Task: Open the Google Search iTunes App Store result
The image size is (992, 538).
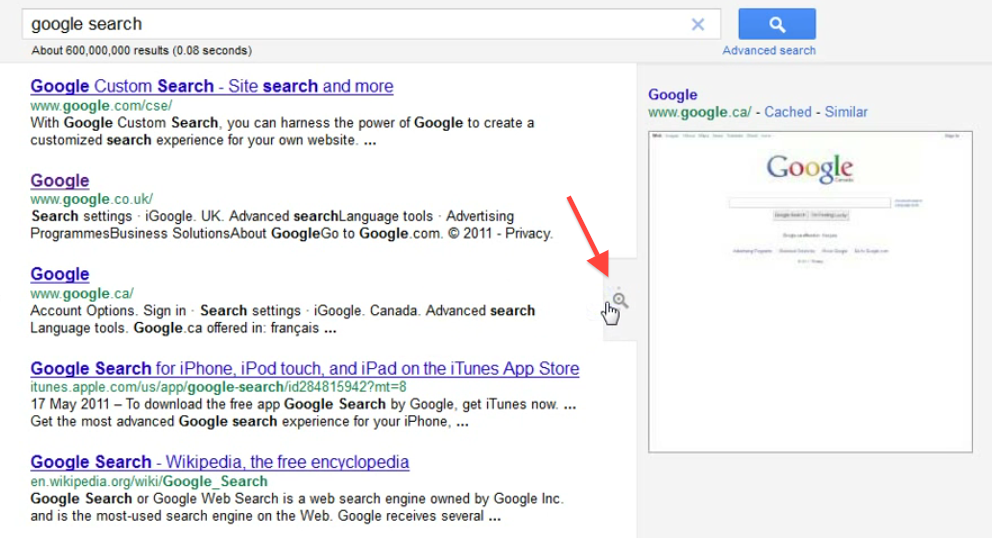Action: (305, 368)
